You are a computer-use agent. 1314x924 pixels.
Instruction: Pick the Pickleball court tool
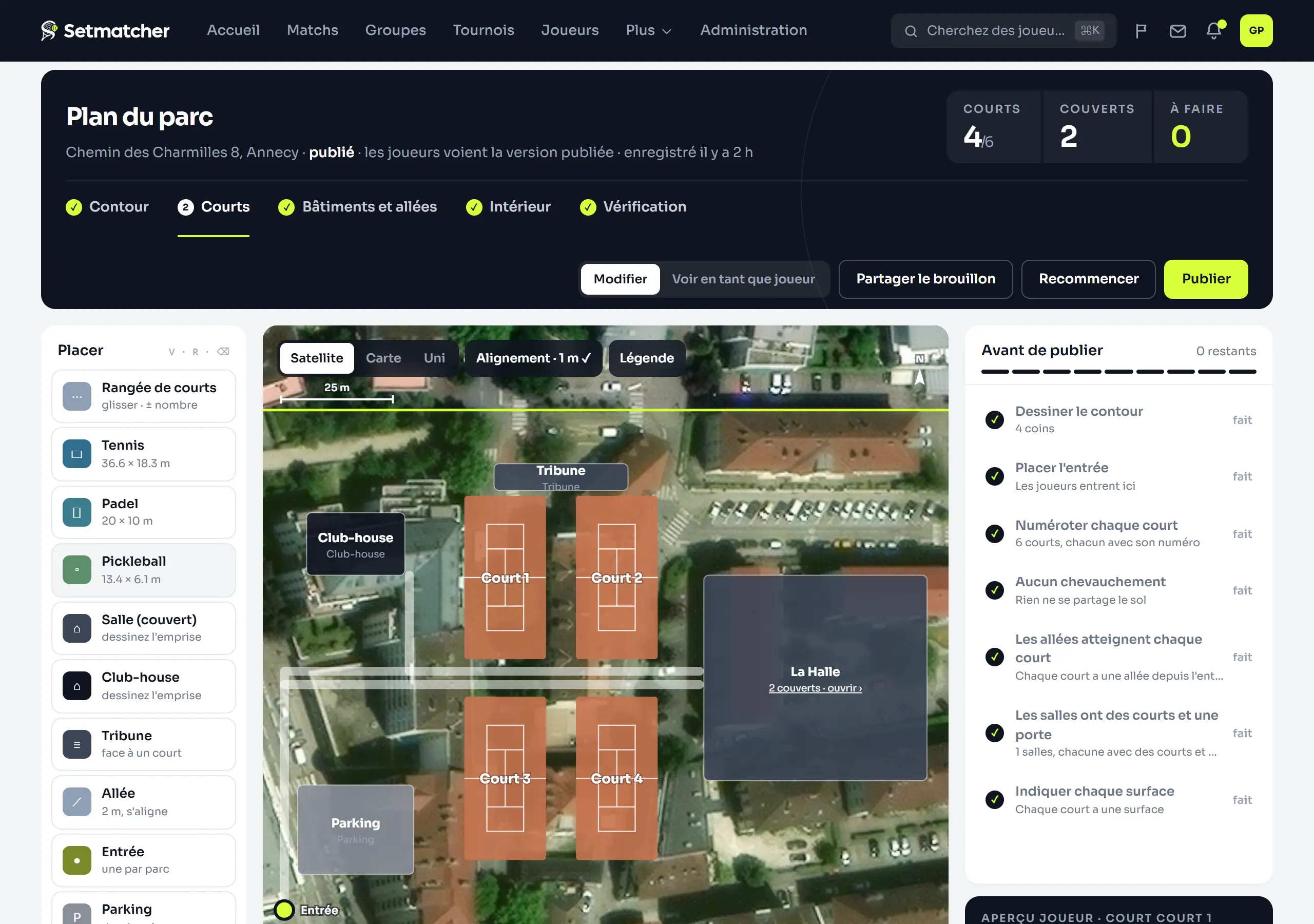point(144,570)
